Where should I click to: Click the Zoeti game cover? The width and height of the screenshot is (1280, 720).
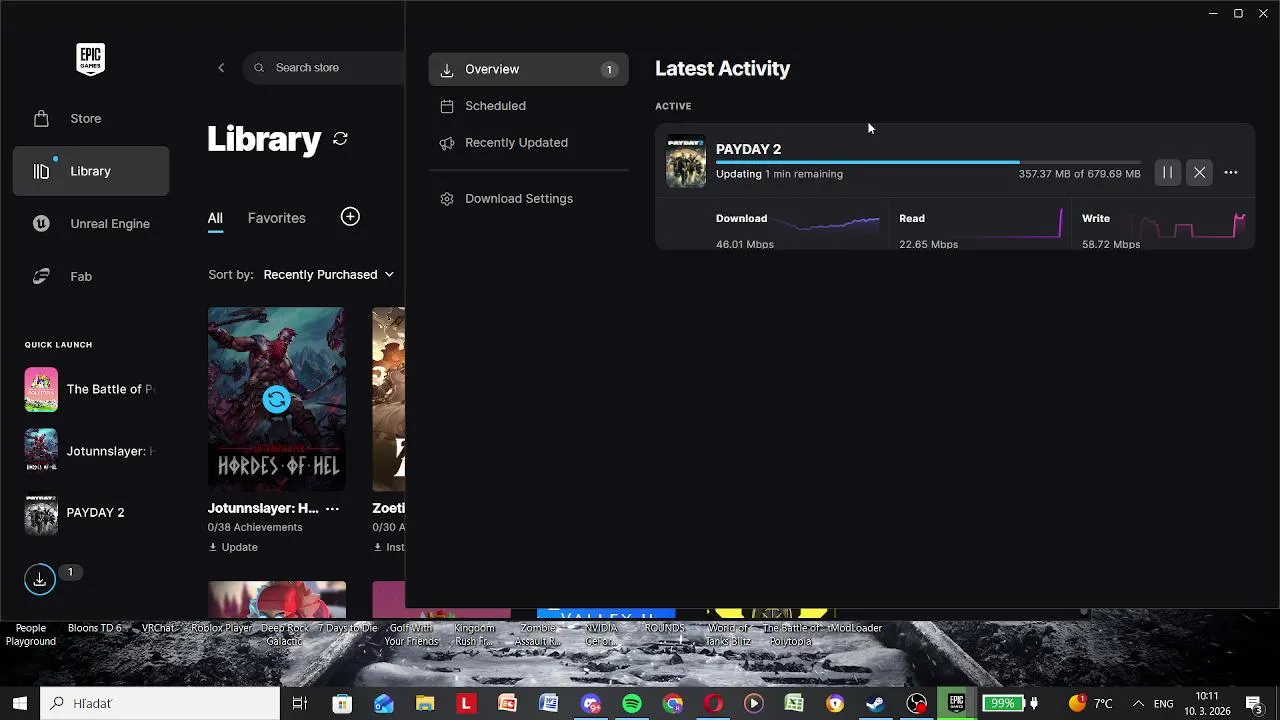point(389,399)
